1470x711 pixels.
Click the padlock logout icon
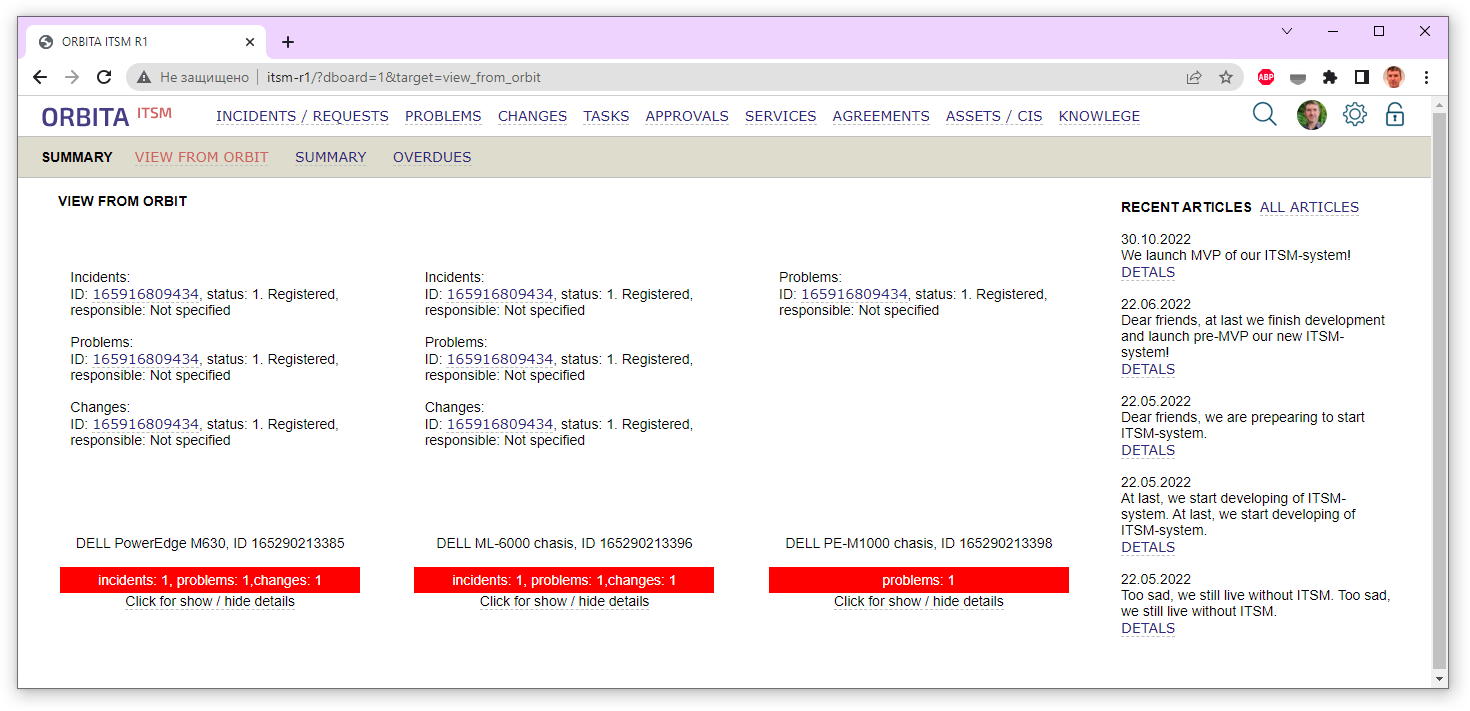[1394, 115]
